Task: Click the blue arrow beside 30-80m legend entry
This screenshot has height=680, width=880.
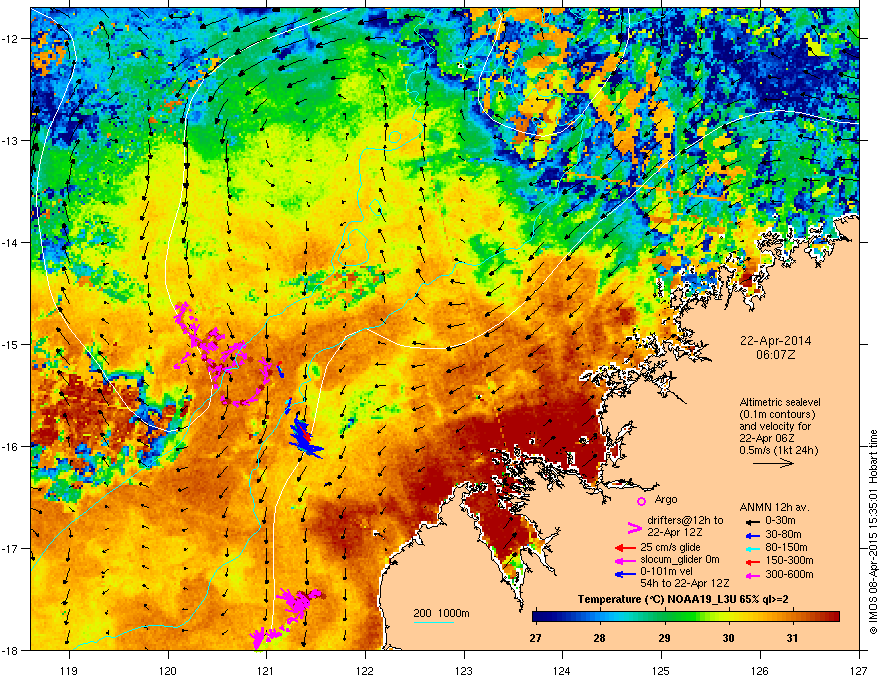Action: pos(752,535)
